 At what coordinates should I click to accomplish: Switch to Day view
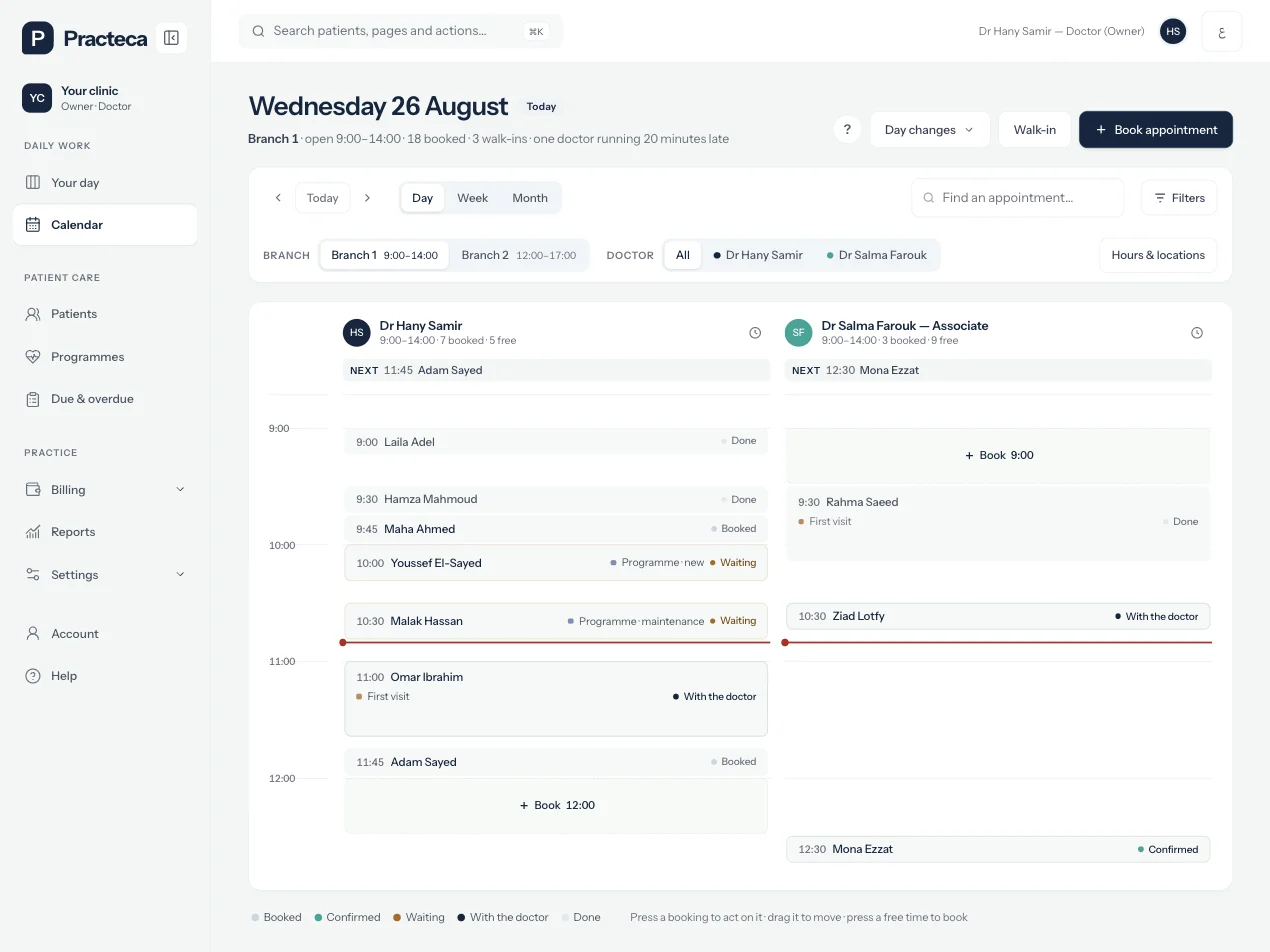click(423, 198)
